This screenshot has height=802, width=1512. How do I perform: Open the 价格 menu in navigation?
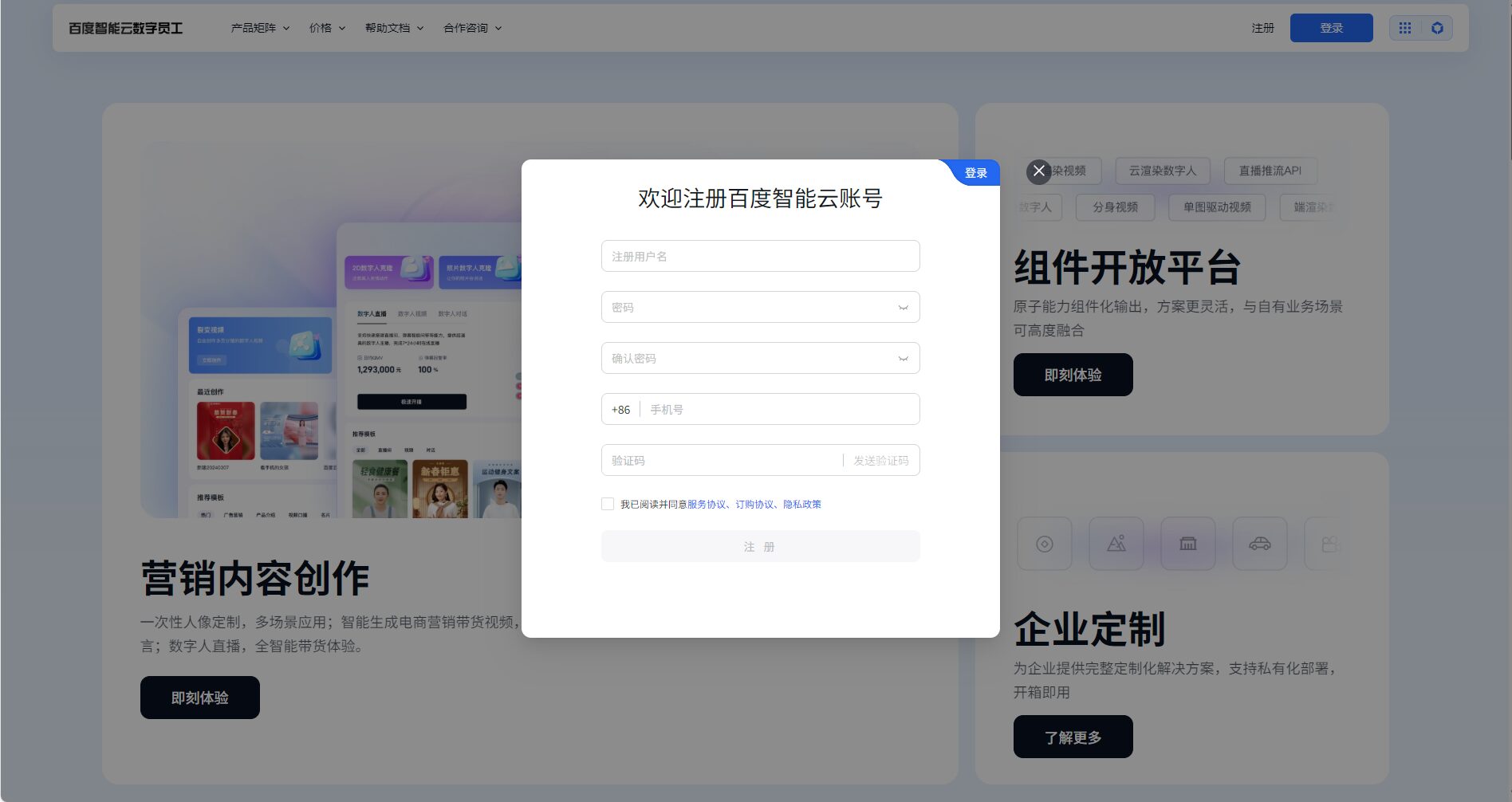(x=327, y=28)
